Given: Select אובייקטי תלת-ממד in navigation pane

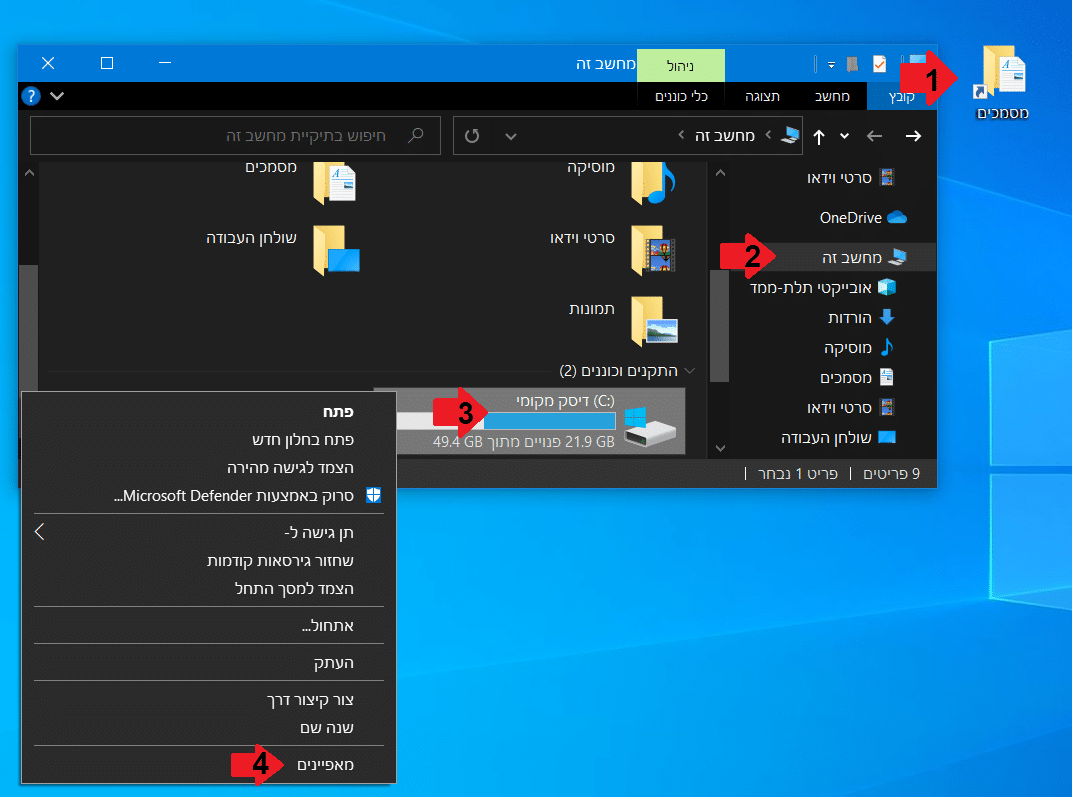Looking at the screenshot, I should tap(824, 287).
